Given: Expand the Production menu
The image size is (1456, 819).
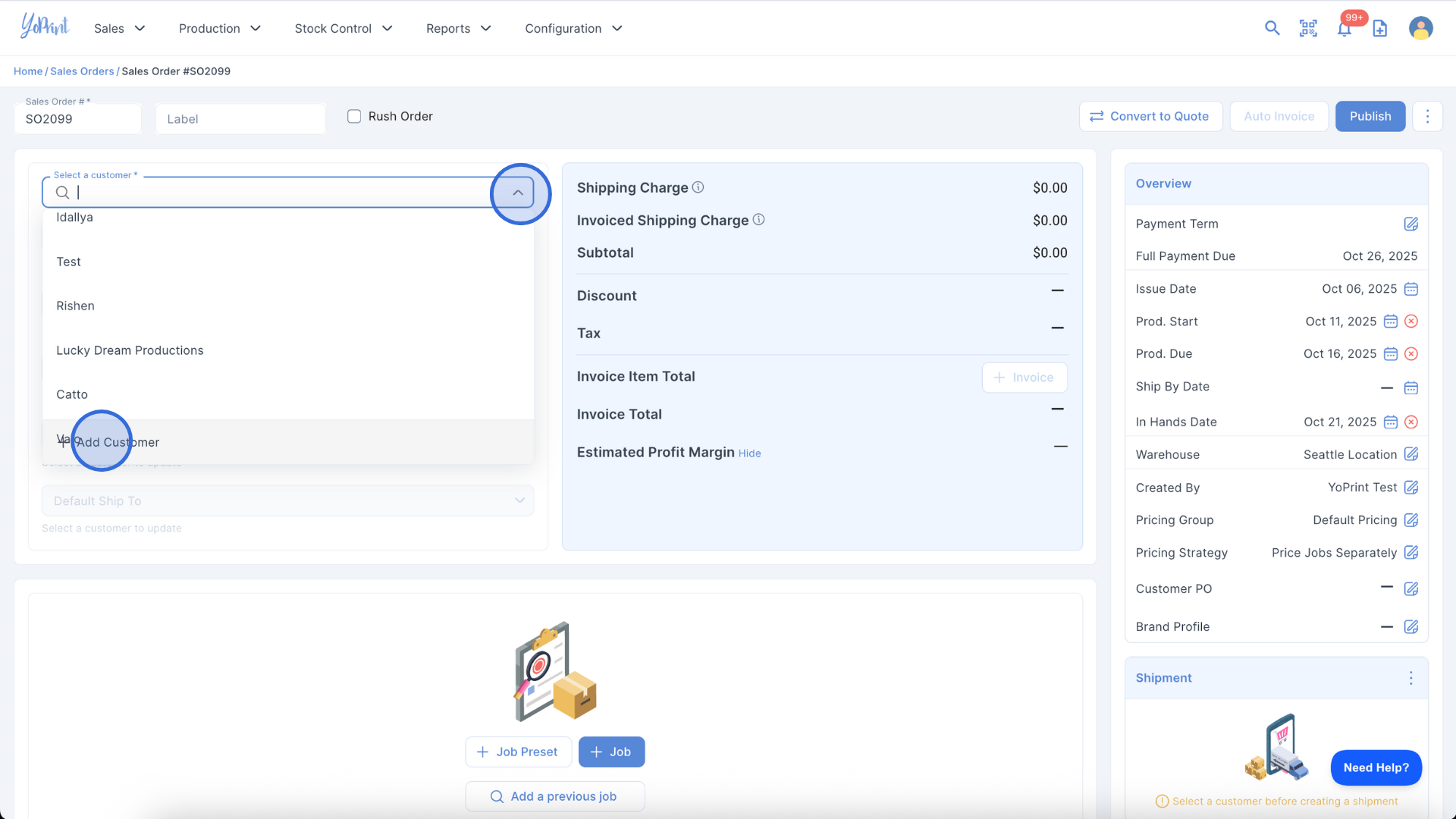Looking at the screenshot, I should click(x=220, y=28).
